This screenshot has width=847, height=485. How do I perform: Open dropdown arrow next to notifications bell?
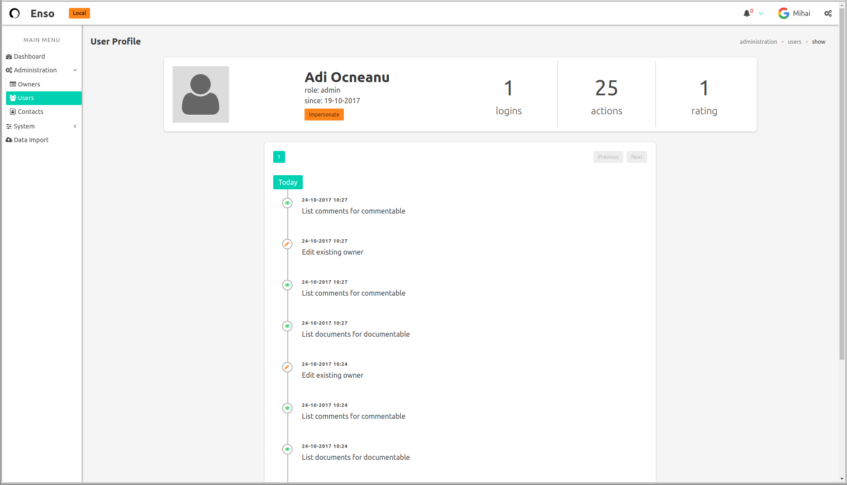click(x=761, y=14)
